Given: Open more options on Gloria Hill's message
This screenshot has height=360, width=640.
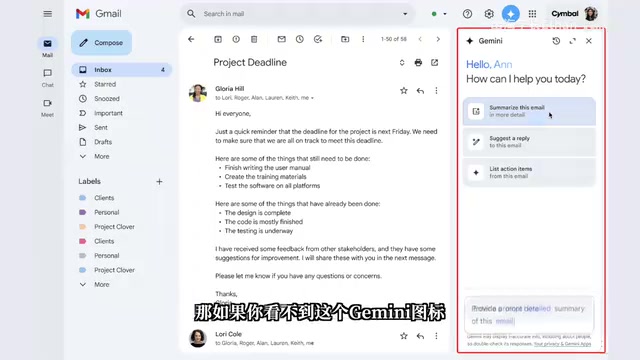Looking at the screenshot, I should click(436, 91).
